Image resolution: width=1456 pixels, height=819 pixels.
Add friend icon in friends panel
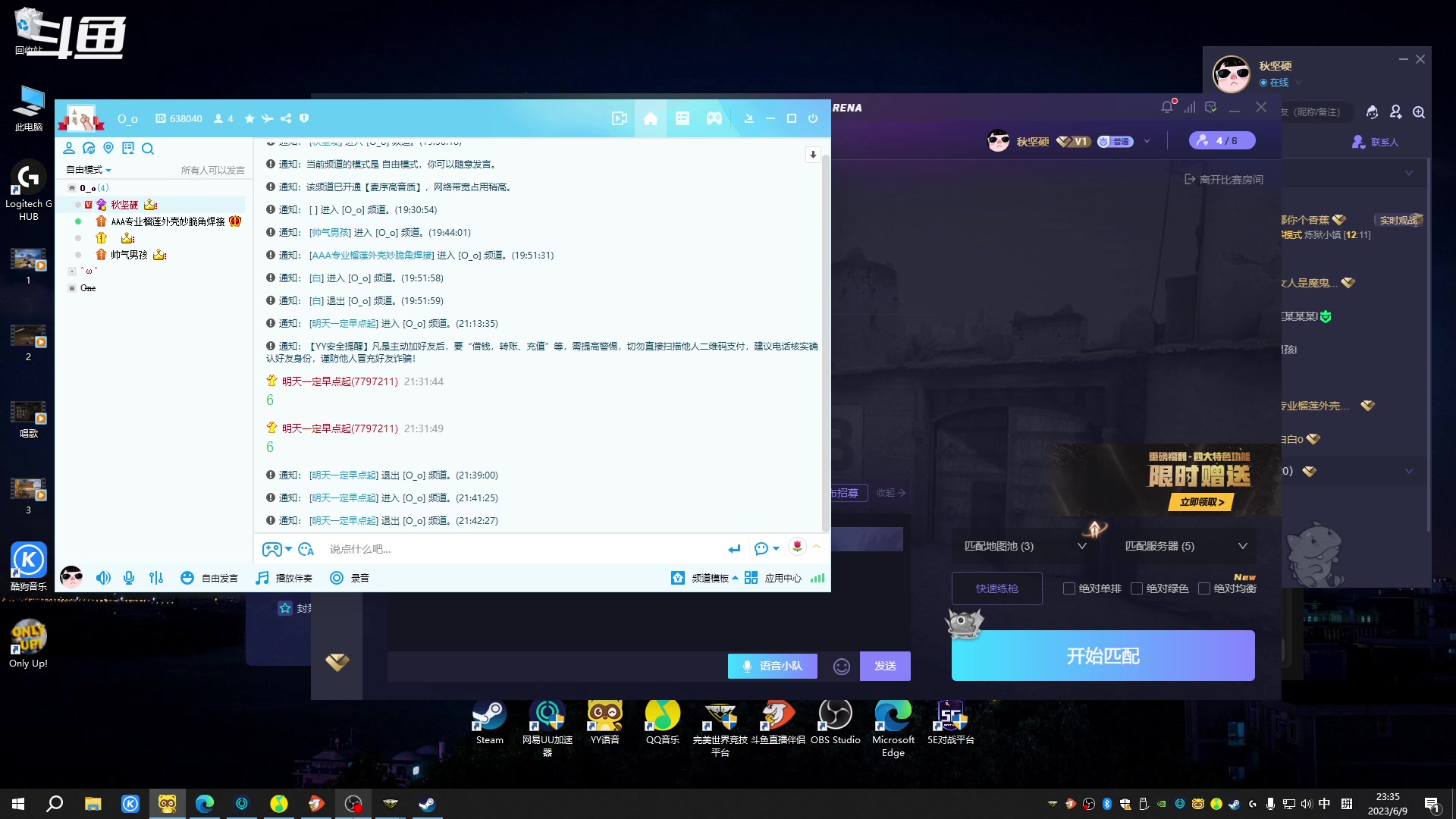(x=1396, y=112)
